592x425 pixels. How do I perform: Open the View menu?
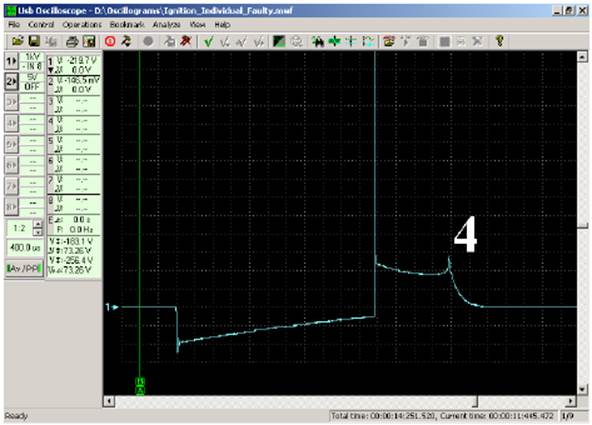(197, 25)
